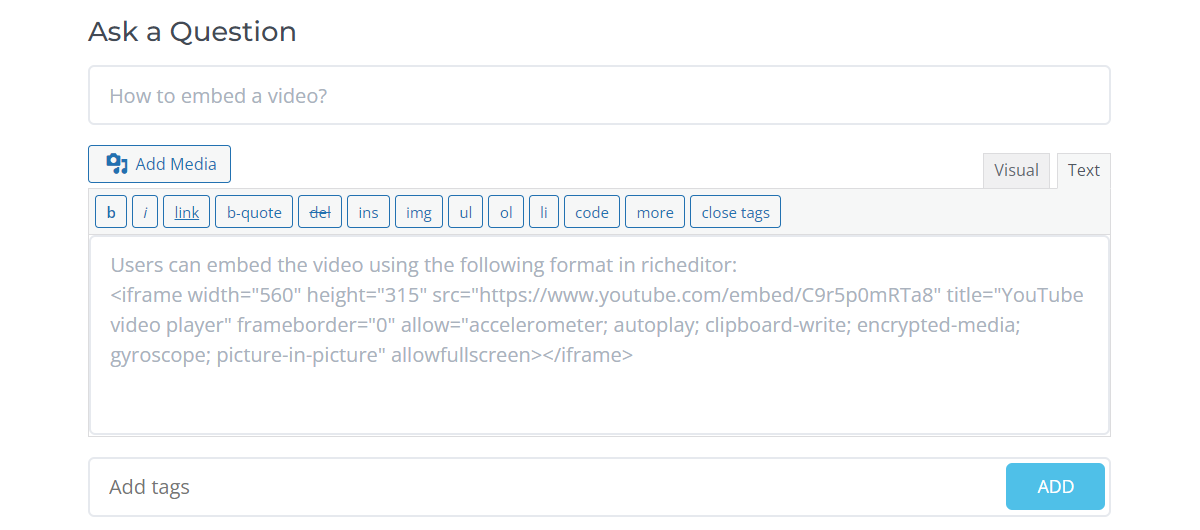Apply italic with the i button
The height and width of the screenshot is (530, 1200).
145,212
